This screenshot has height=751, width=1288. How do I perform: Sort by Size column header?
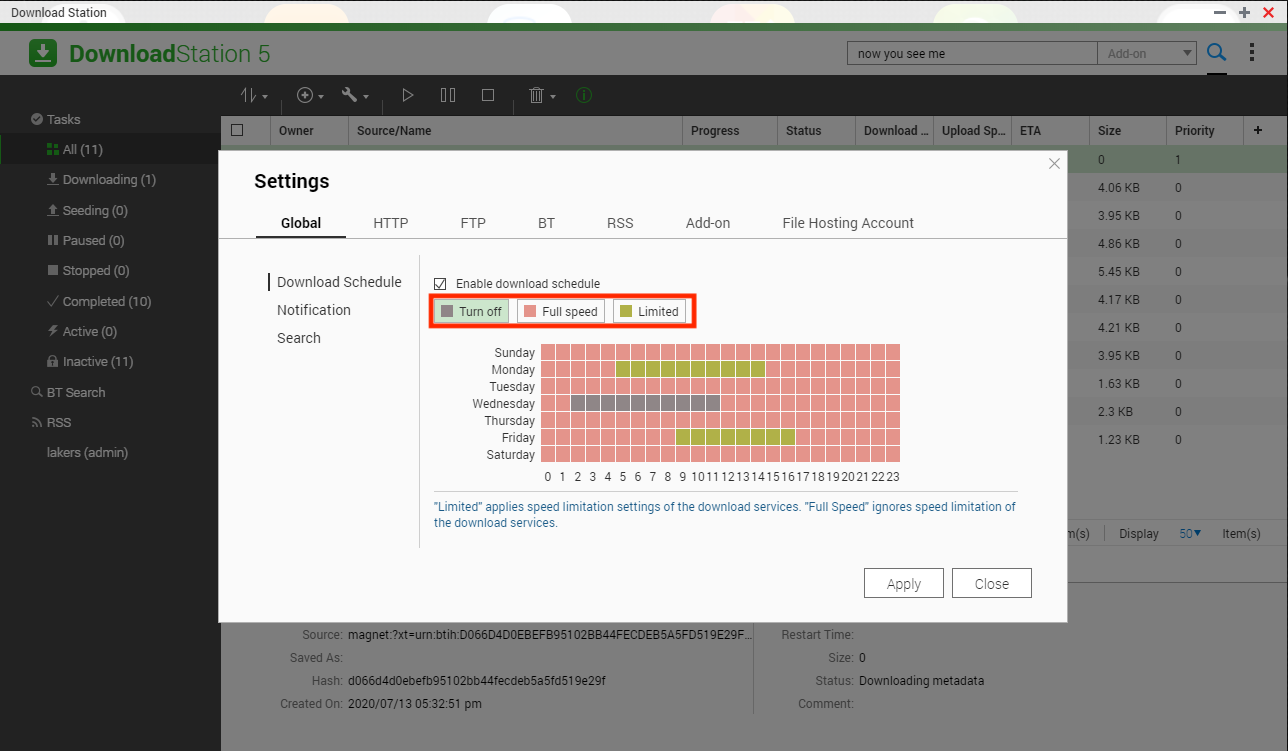[1128, 131]
